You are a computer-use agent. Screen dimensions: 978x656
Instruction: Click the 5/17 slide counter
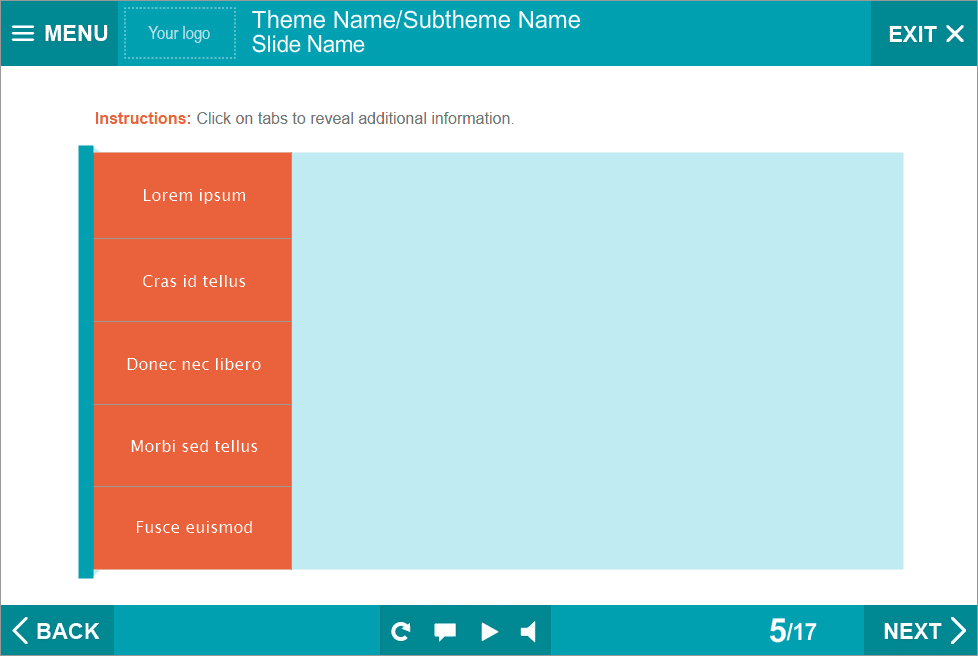[x=792, y=631]
